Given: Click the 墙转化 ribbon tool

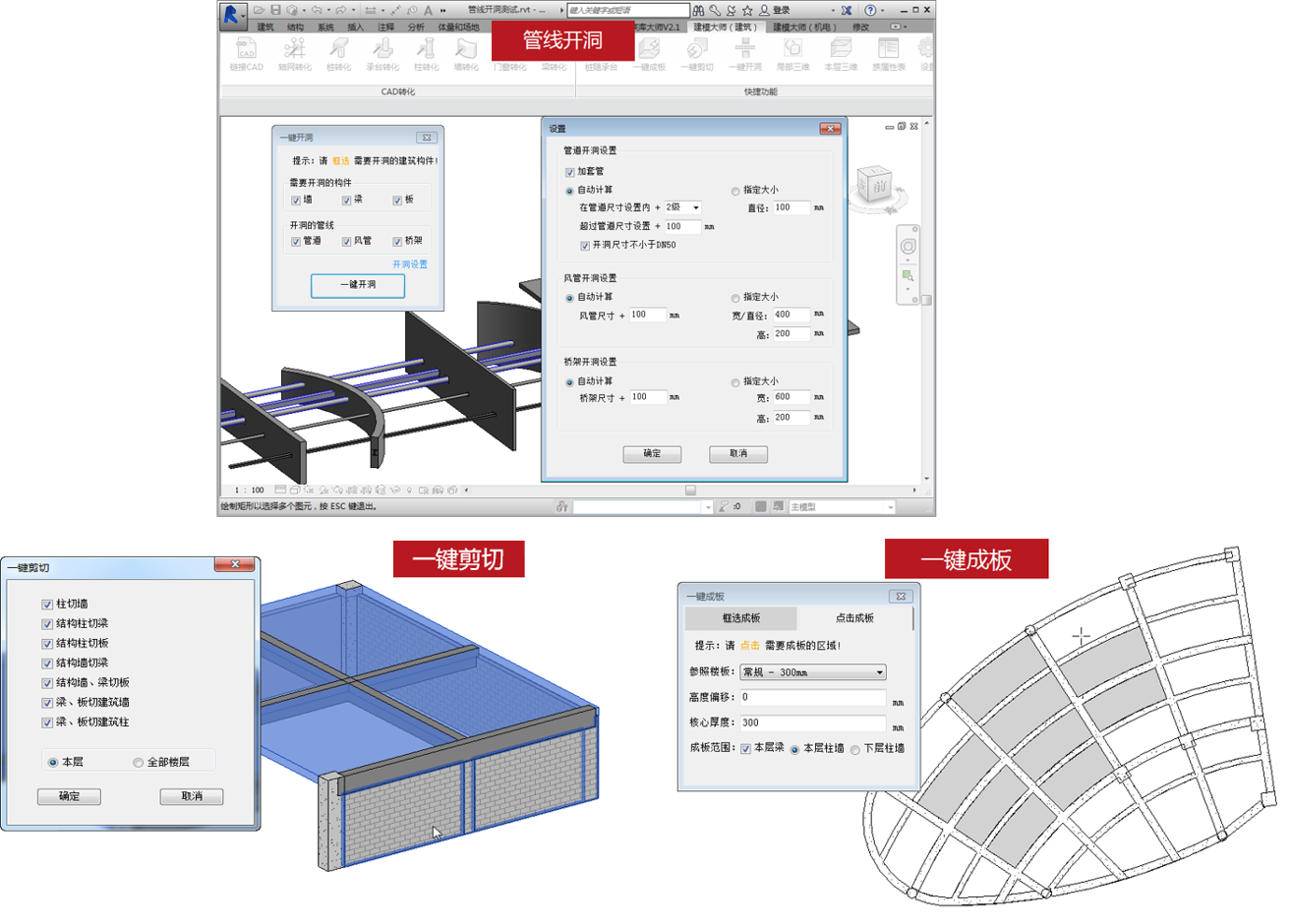Looking at the screenshot, I should click(x=466, y=54).
